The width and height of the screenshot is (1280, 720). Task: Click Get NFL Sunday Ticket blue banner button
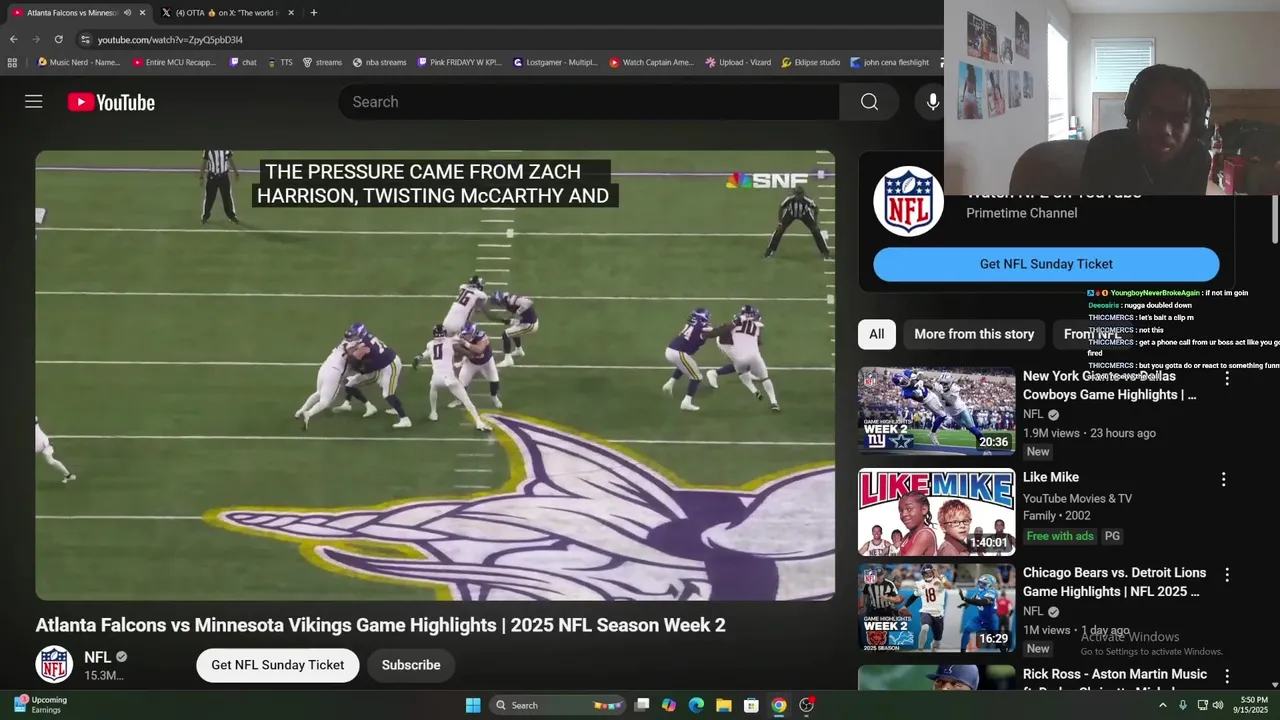[x=1046, y=264]
